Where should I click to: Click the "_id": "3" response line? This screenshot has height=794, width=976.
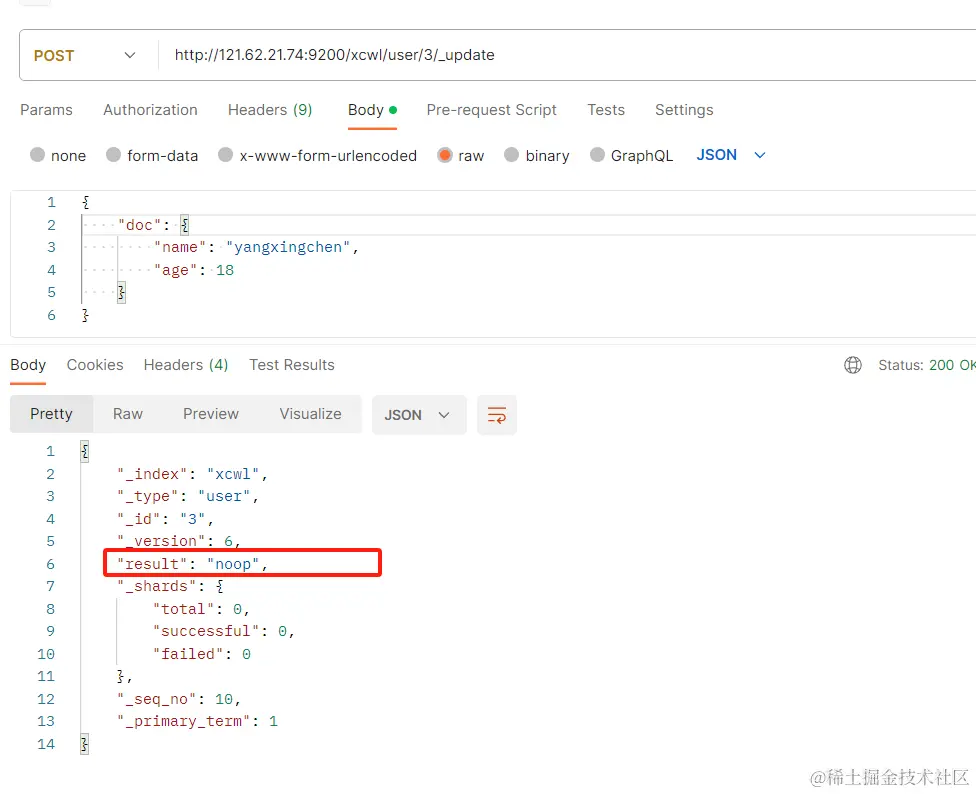166,519
